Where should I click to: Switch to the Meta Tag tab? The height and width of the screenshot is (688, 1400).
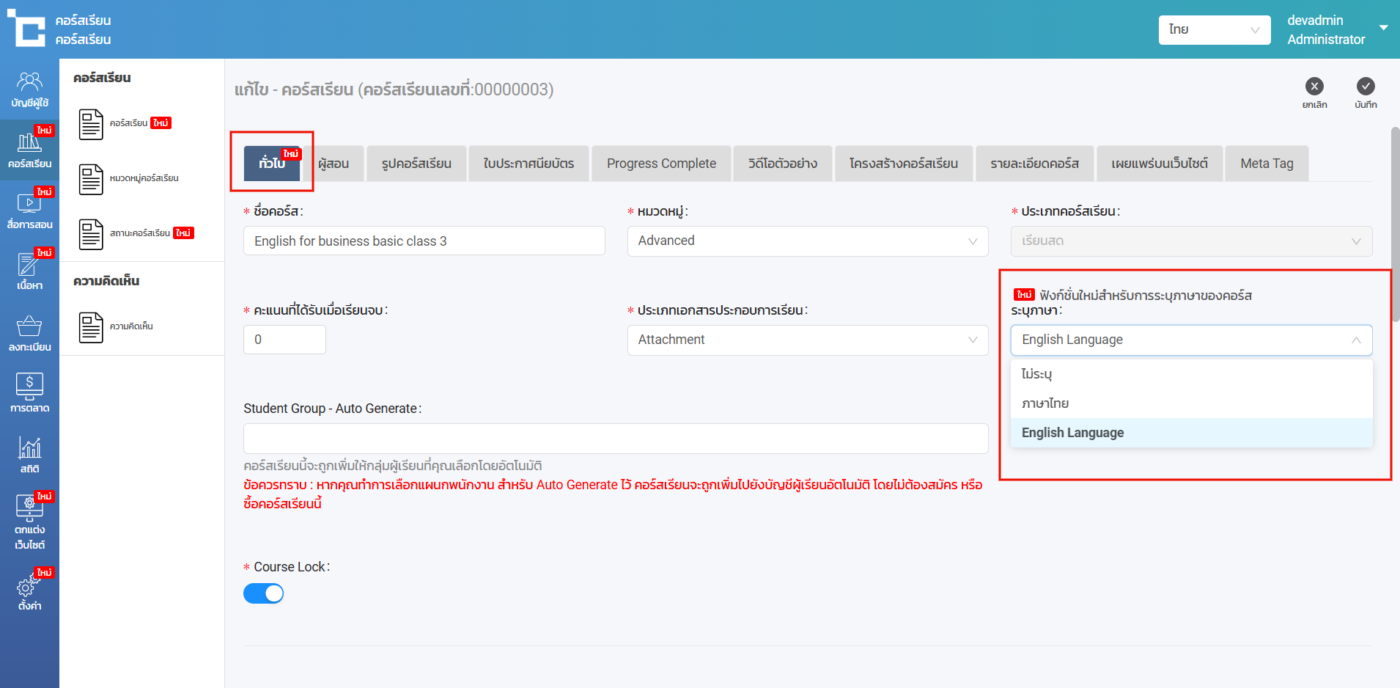1266,163
